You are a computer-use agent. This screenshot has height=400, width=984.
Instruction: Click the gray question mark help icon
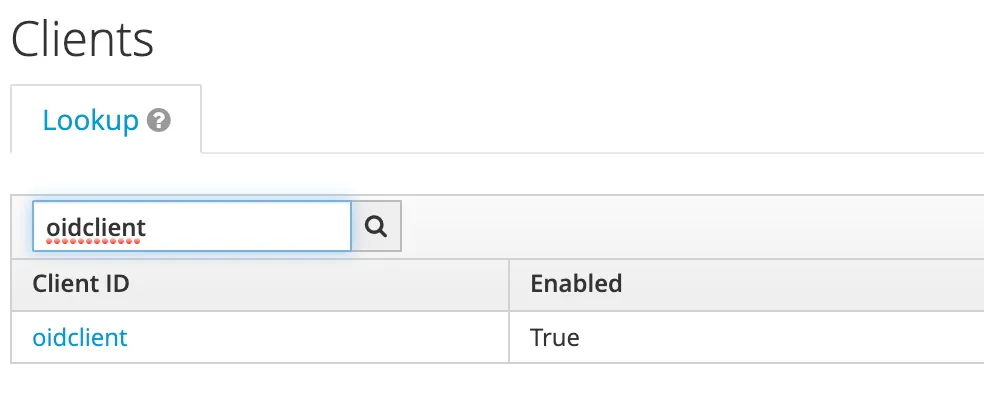[158, 121]
